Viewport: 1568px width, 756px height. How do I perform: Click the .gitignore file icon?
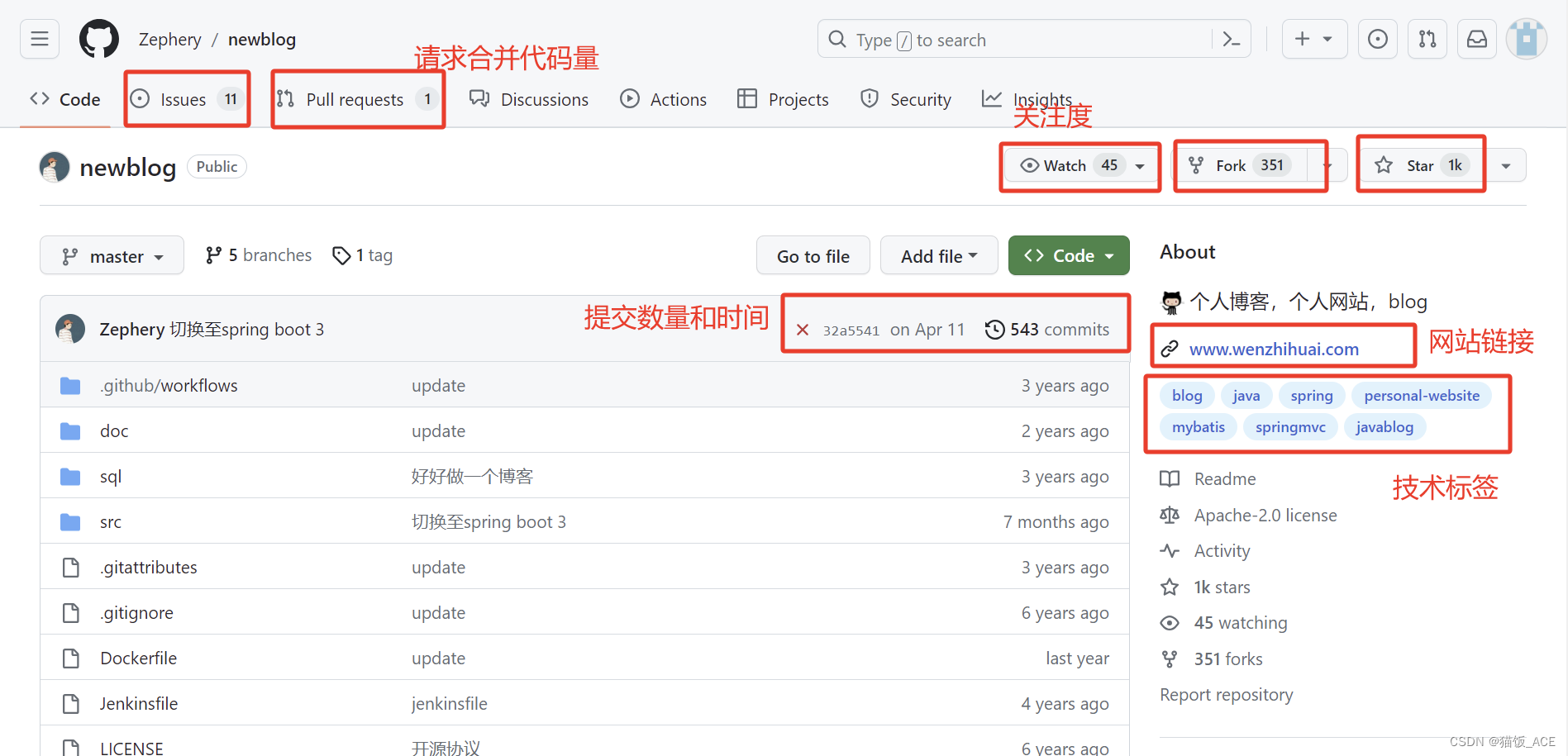71,613
